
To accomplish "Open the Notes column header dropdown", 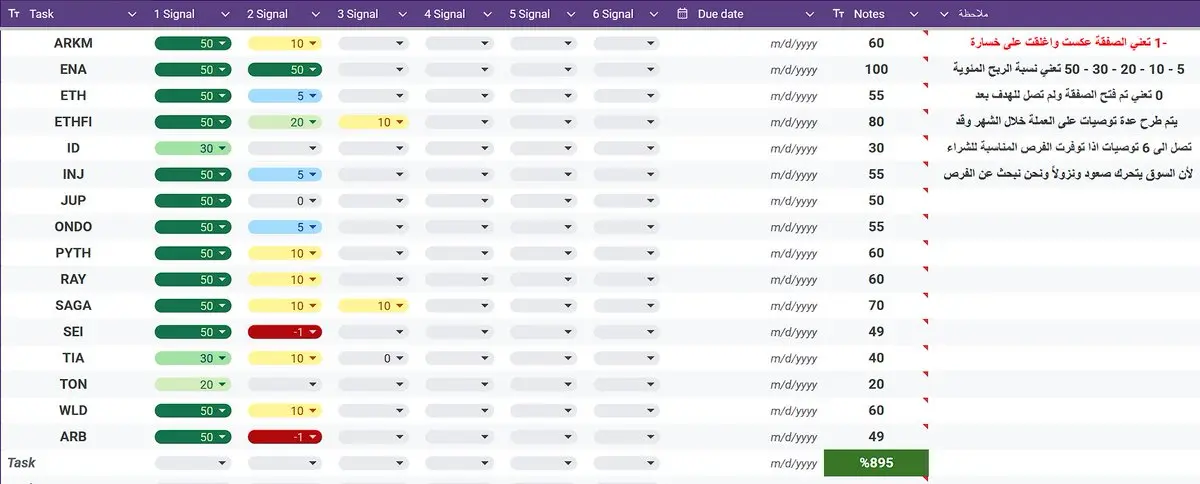I will (x=912, y=14).
